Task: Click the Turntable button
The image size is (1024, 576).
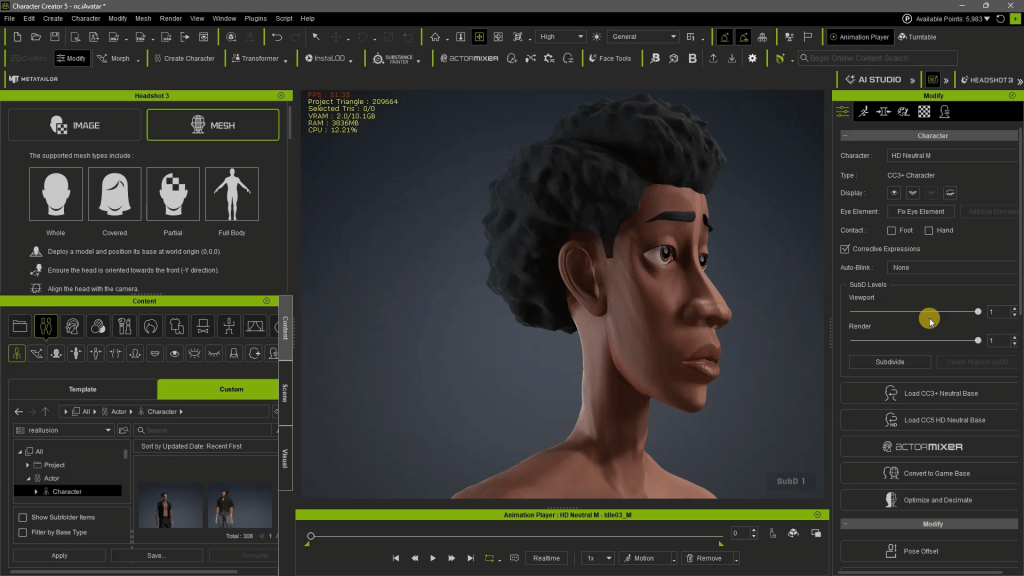Action: (x=917, y=37)
